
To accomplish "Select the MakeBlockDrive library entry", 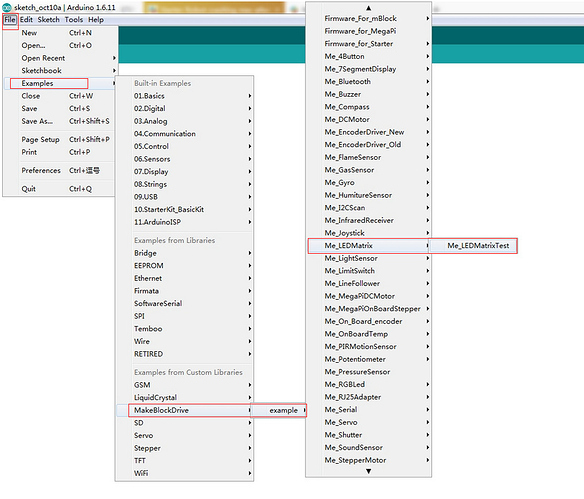I will point(185,410).
